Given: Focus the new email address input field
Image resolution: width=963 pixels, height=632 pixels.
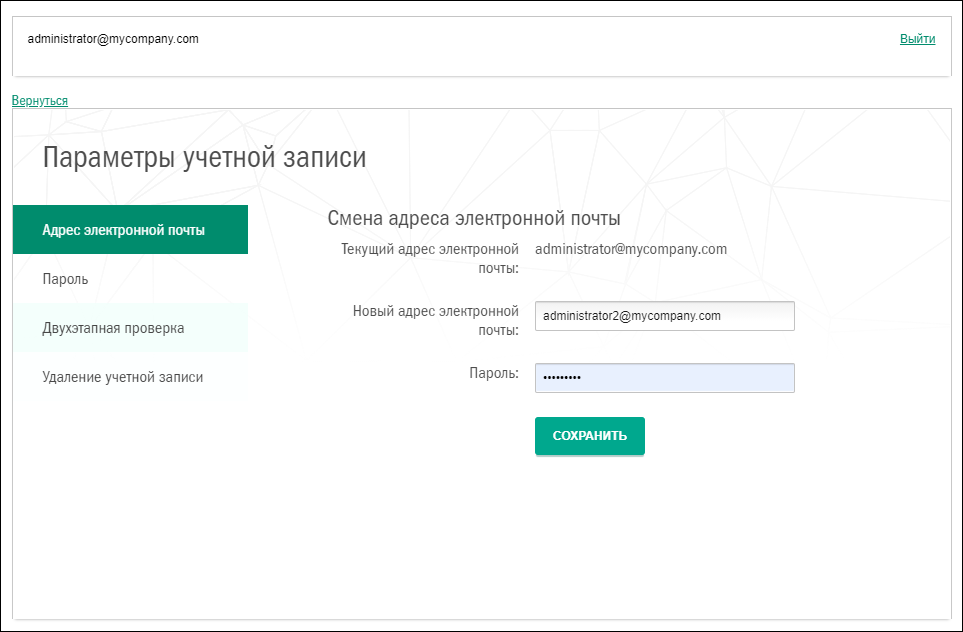Looking at the screenshot, I should point(664,316).
